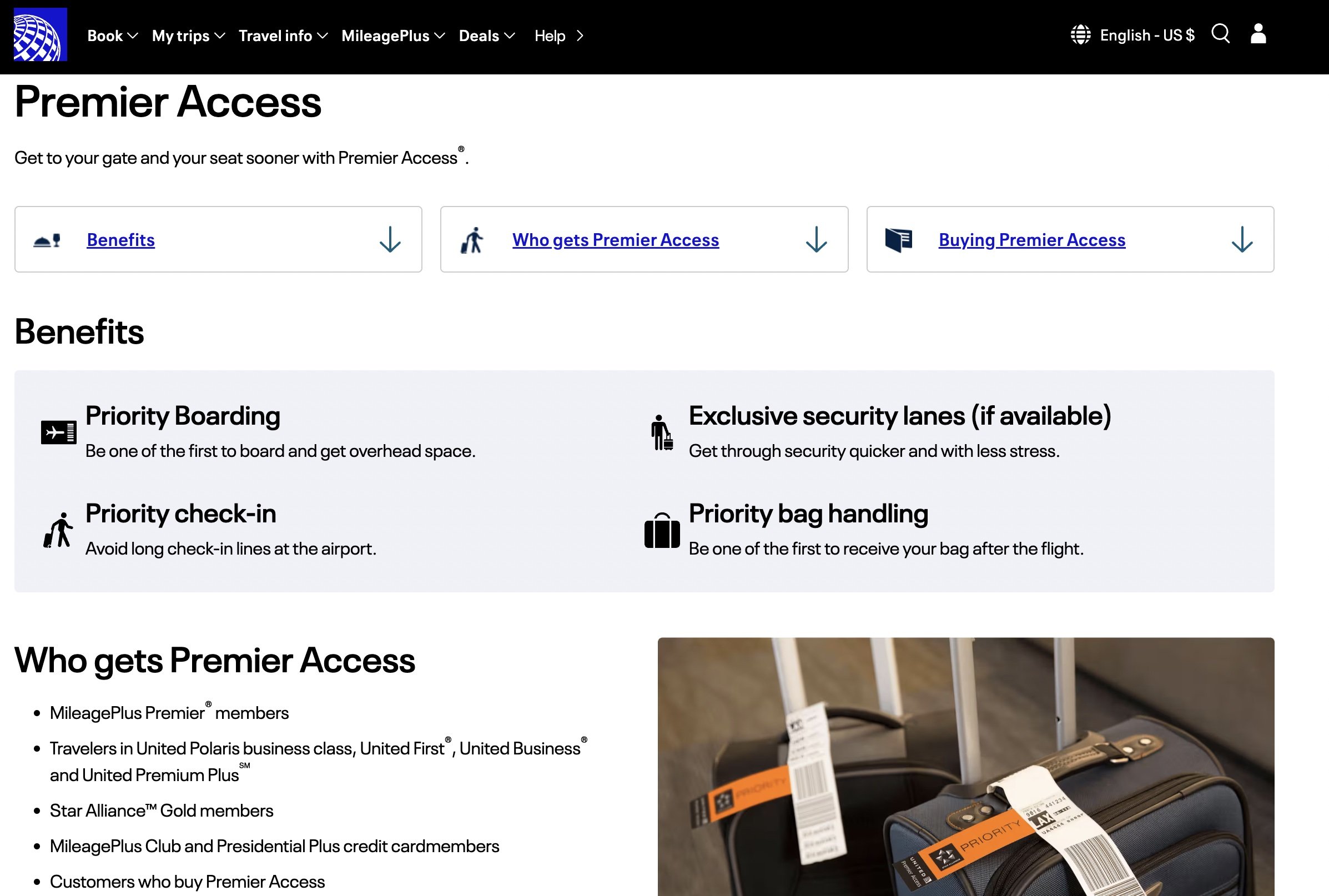Click the Priority bag handling heading
Screen dimensions: 1329x896
[x=808, y=513]
